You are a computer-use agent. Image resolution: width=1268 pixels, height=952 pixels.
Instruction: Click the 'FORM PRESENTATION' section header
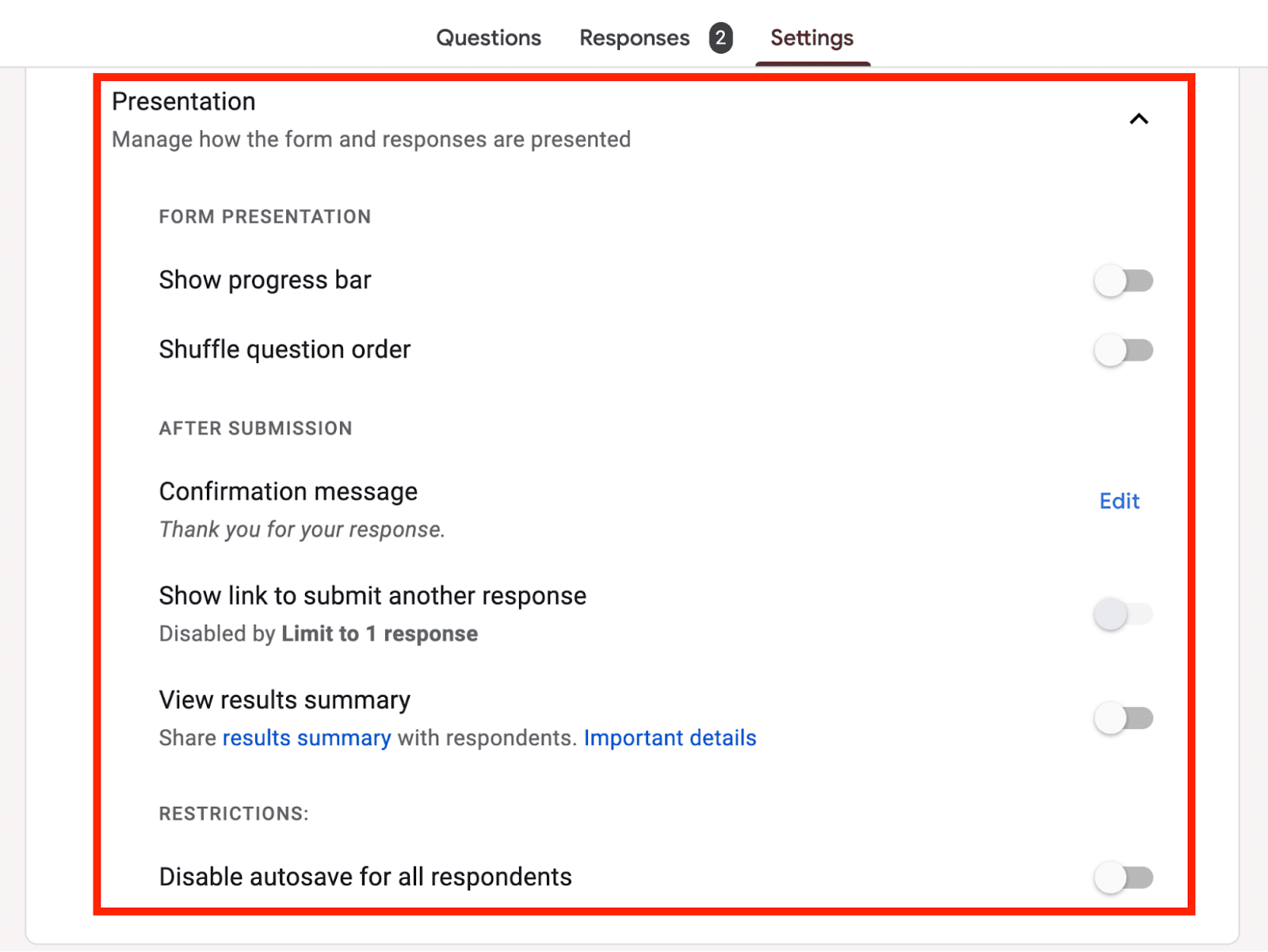265,217
